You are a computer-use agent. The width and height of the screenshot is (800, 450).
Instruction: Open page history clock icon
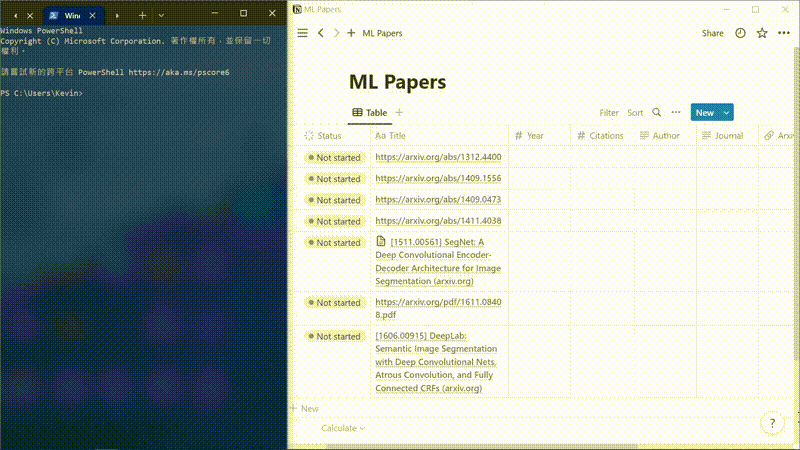[740, 33]
